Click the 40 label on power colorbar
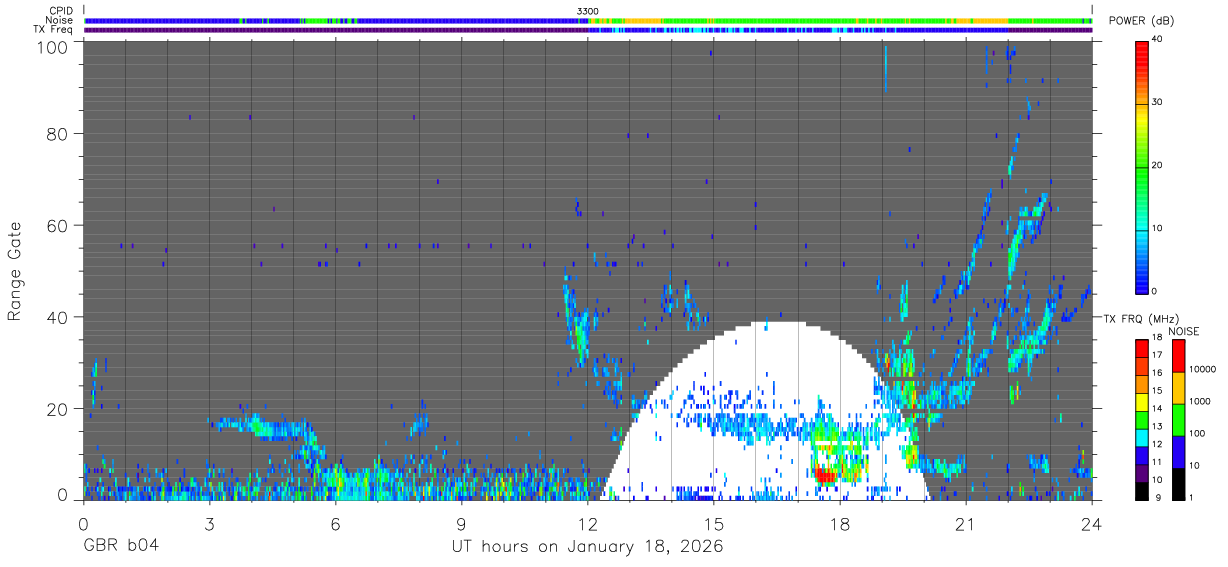 pos(1159,40)
